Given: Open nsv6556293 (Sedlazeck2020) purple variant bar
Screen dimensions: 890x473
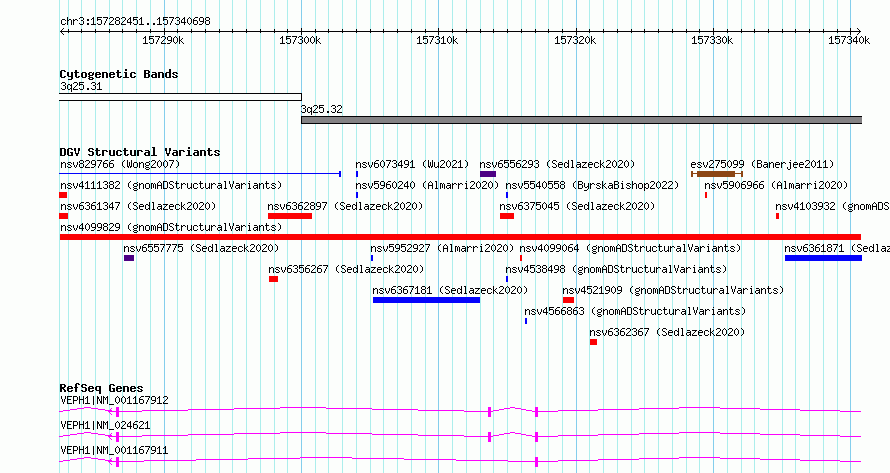Looking at the screenshot, I should point(488,174).
